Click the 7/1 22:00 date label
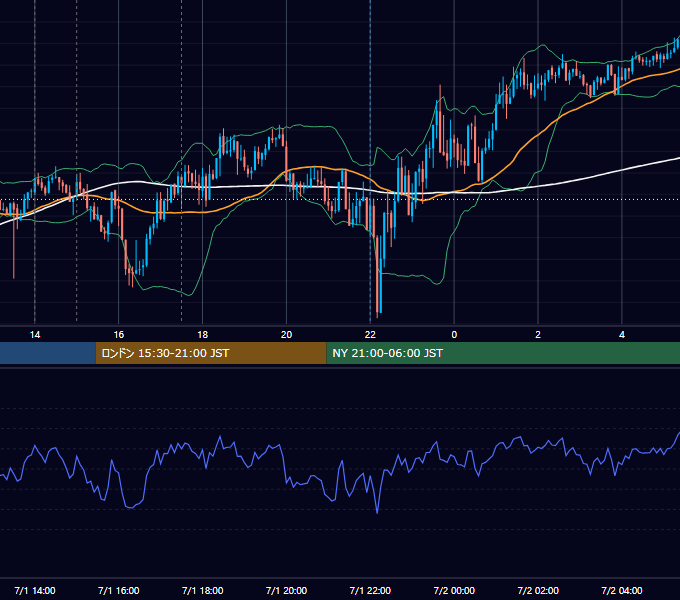The height and width of the screenshot is (600, 680). pyautogui.click(x=370, y=590)
